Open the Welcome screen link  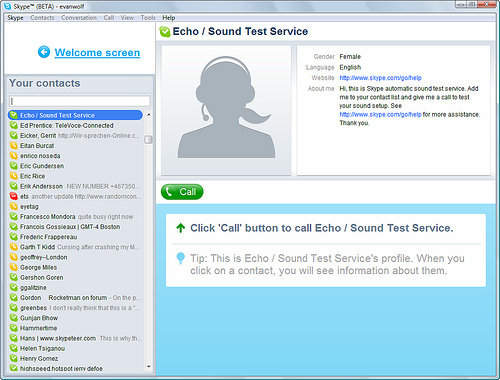pyautogui.click(x=97, y=53)
